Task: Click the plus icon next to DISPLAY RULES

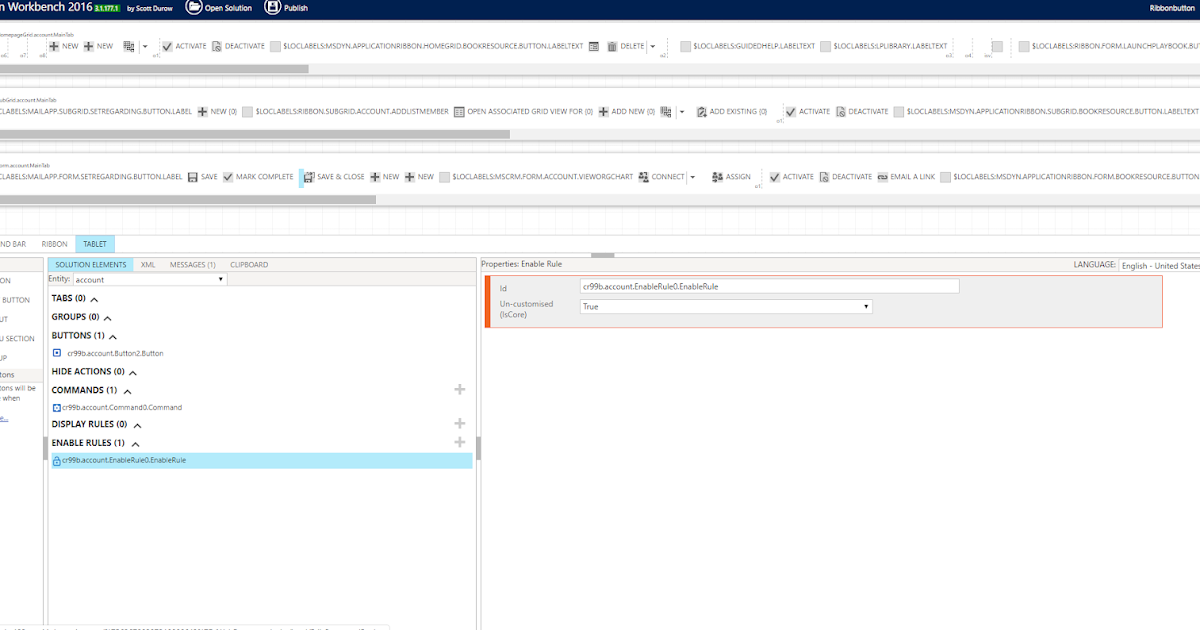Action: pyautogui.click(x=460, y=424)
